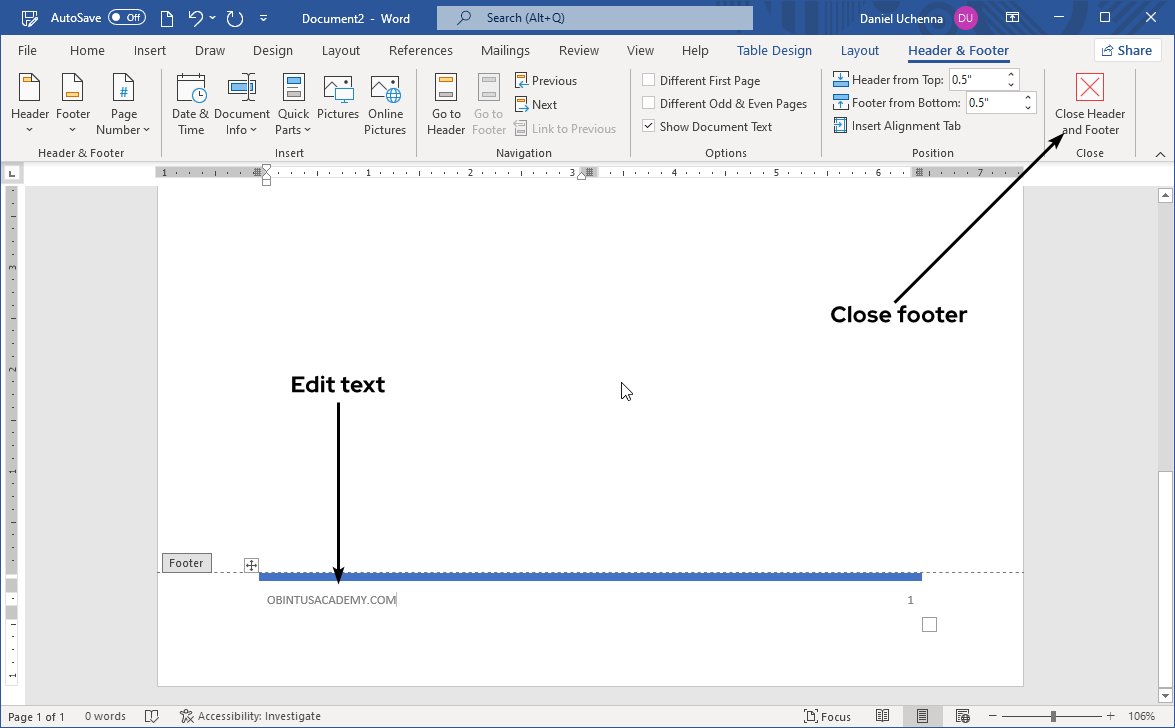Screen dimensions: 1175x728
Task: Insert Pictures from the ribbon
Action: [x=338, y=90]
